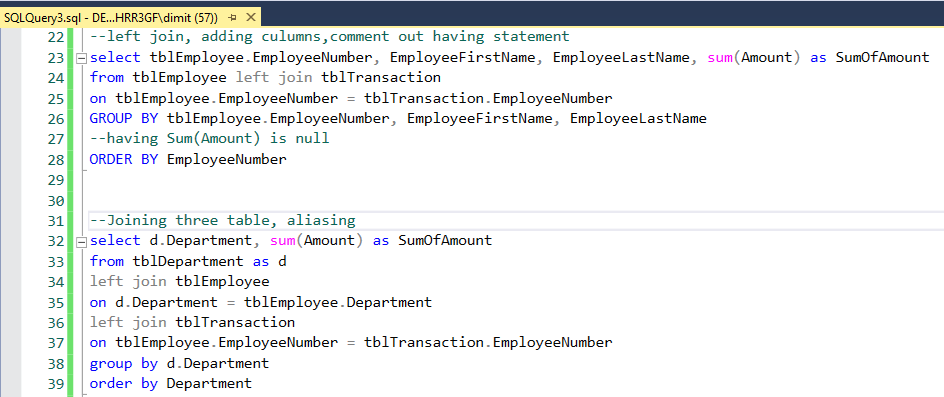The width and height of the screenshot is (944, 397).
Task: Close the SQLQuery3.sql tab
Action: (x=251, y=18)
